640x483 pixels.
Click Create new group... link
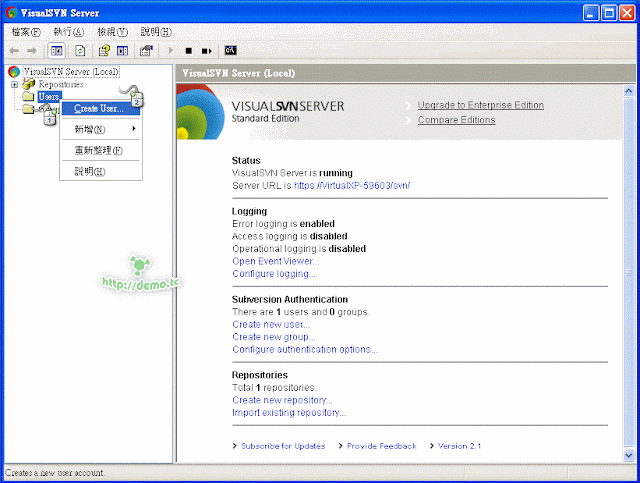(273, 337)
